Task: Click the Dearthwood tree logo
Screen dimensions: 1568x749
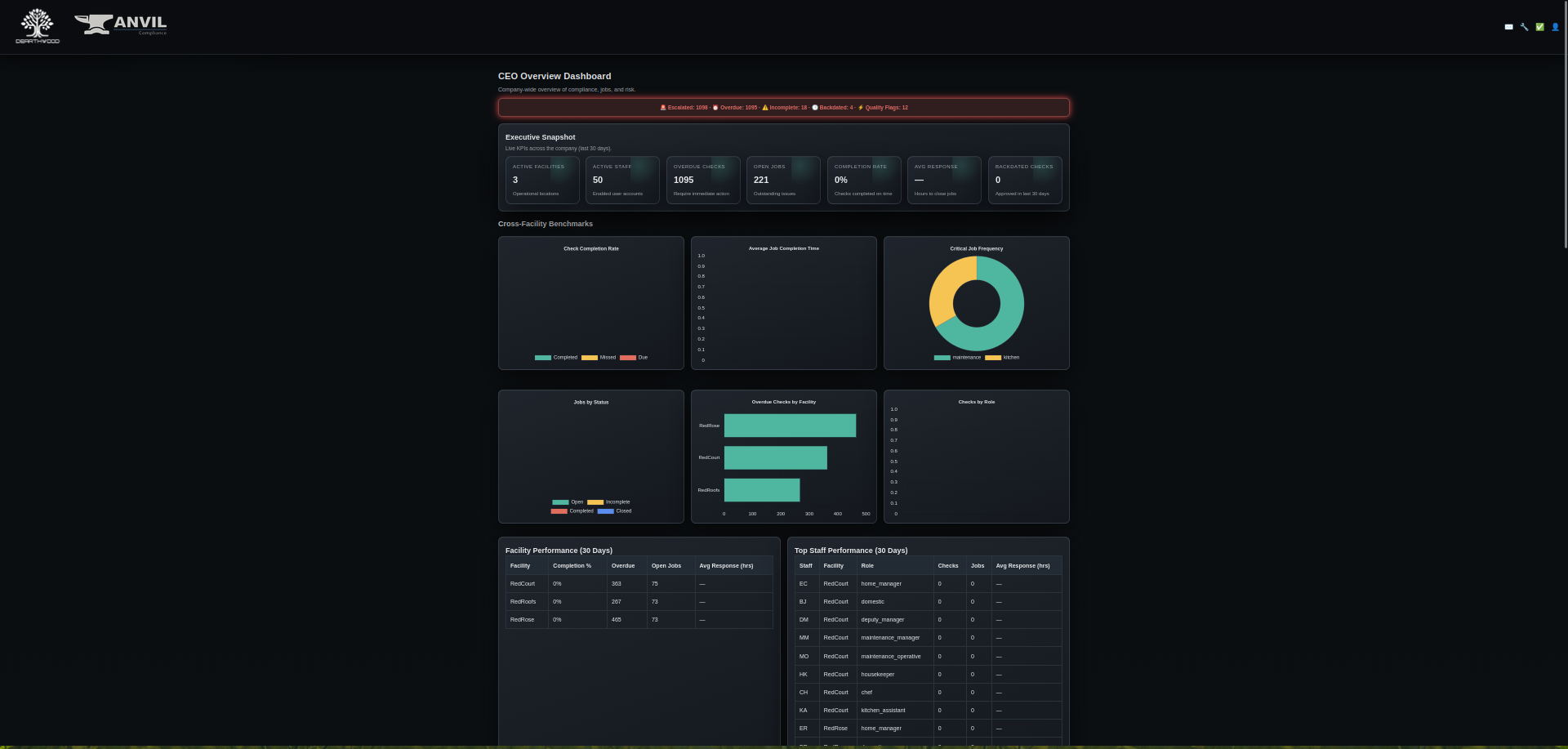Action: [x=38, y=26]
